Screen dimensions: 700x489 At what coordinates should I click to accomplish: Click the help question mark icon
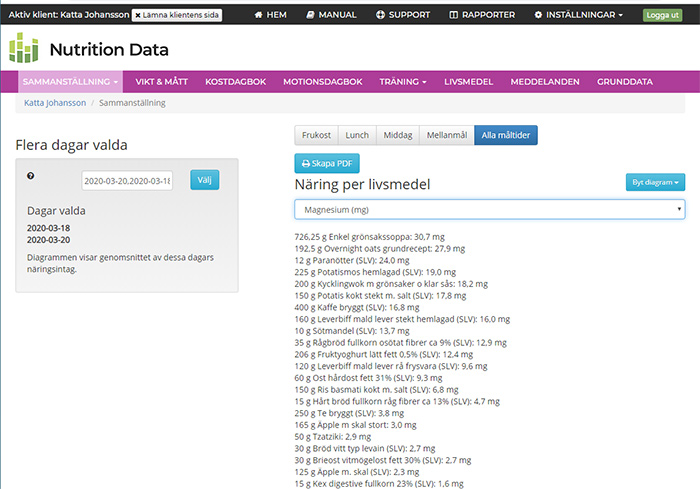point(31,176)
